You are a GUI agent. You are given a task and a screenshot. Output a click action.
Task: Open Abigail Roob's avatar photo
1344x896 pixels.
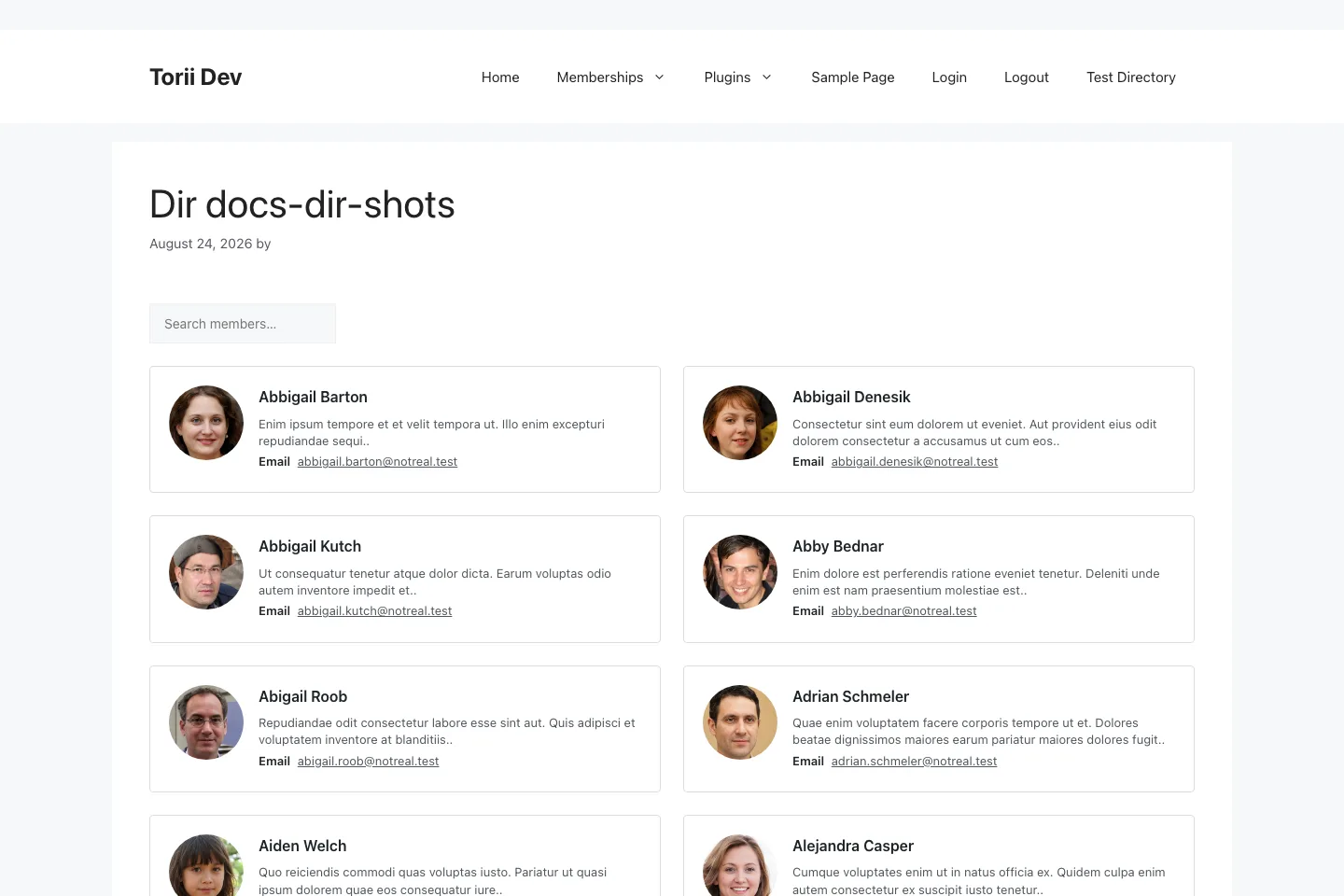[206, 722]
